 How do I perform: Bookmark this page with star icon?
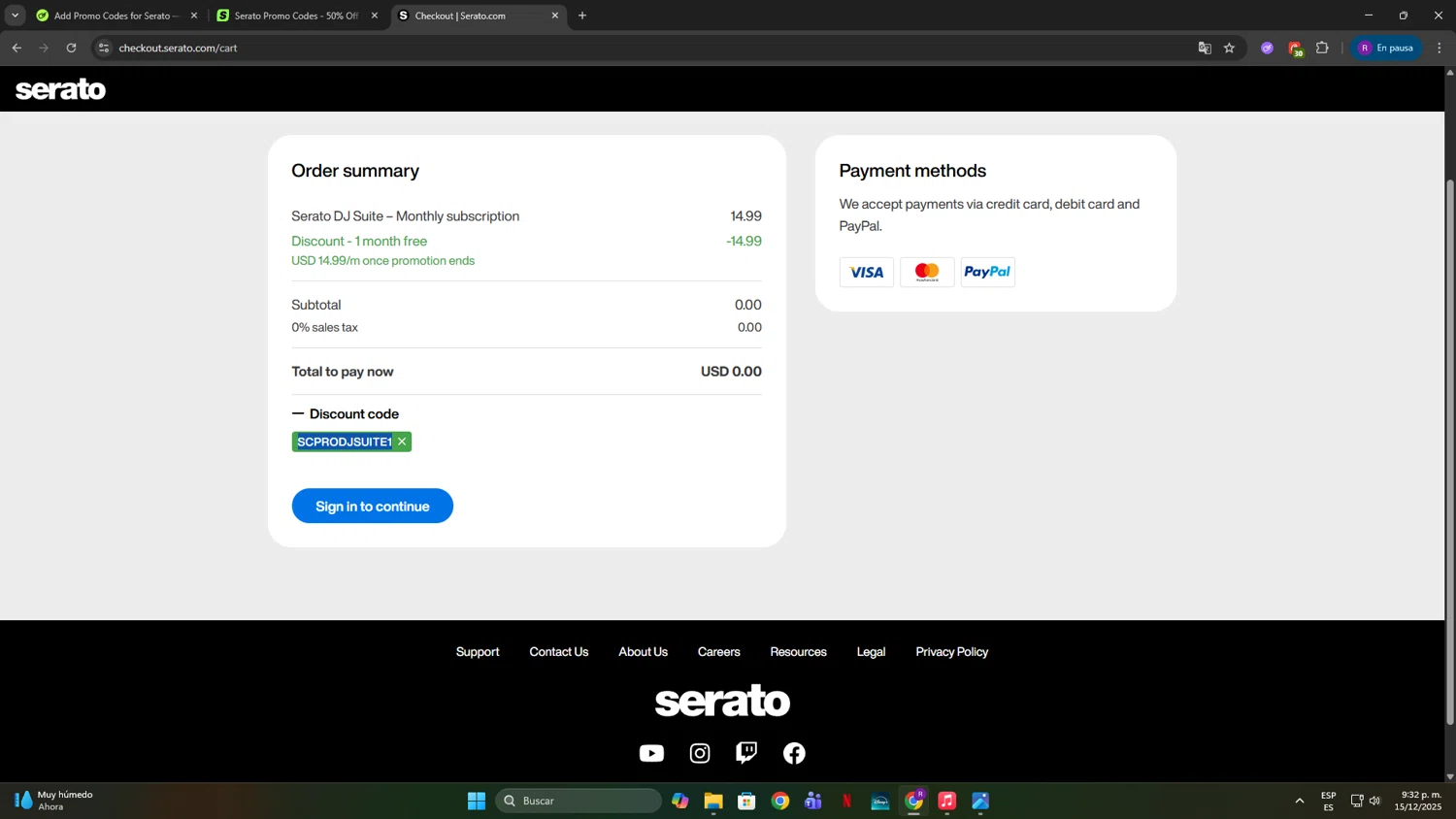(x=1230, y=48)
